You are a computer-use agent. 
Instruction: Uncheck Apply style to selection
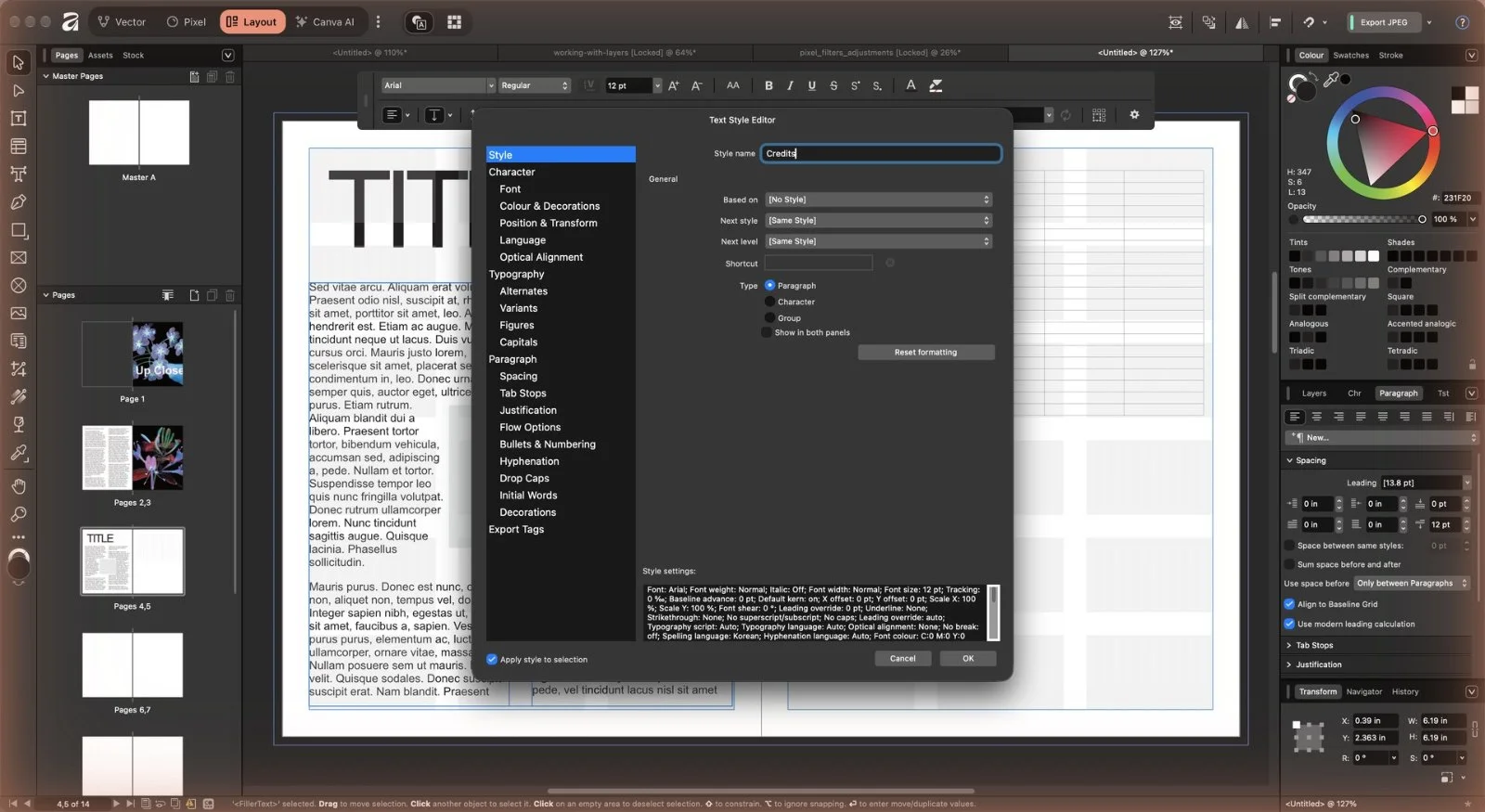[x=492, y=660]
